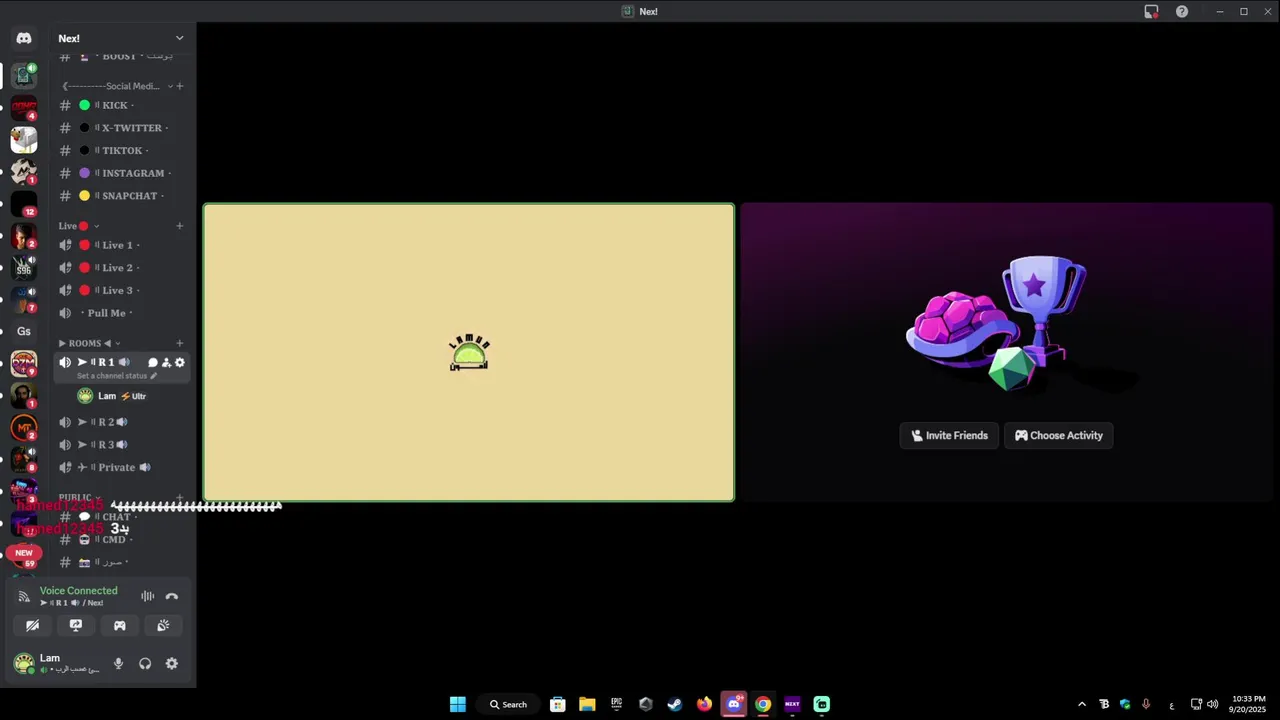
Task: Open User Settings gear icon
Action: [x=172, y=663]
